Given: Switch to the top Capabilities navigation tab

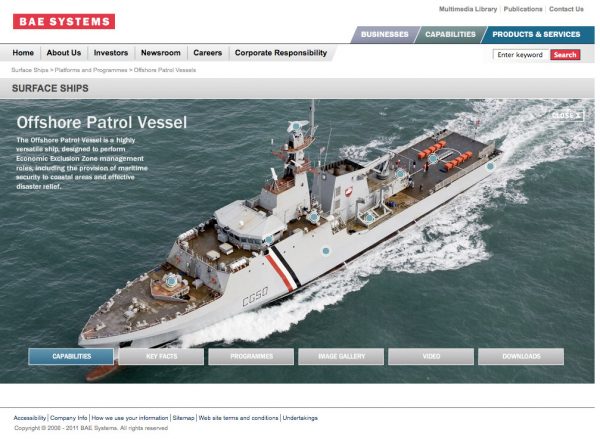Looking at the screenshot, I should (x=450, y=34).
